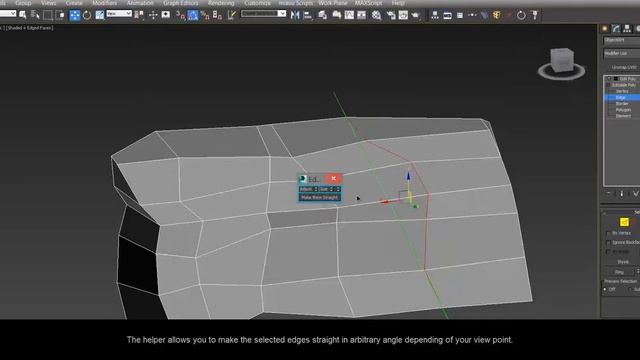Click the Unwrap UVW button
The width and height of the screenshot is (640, 360).
(x=624, y=67)
